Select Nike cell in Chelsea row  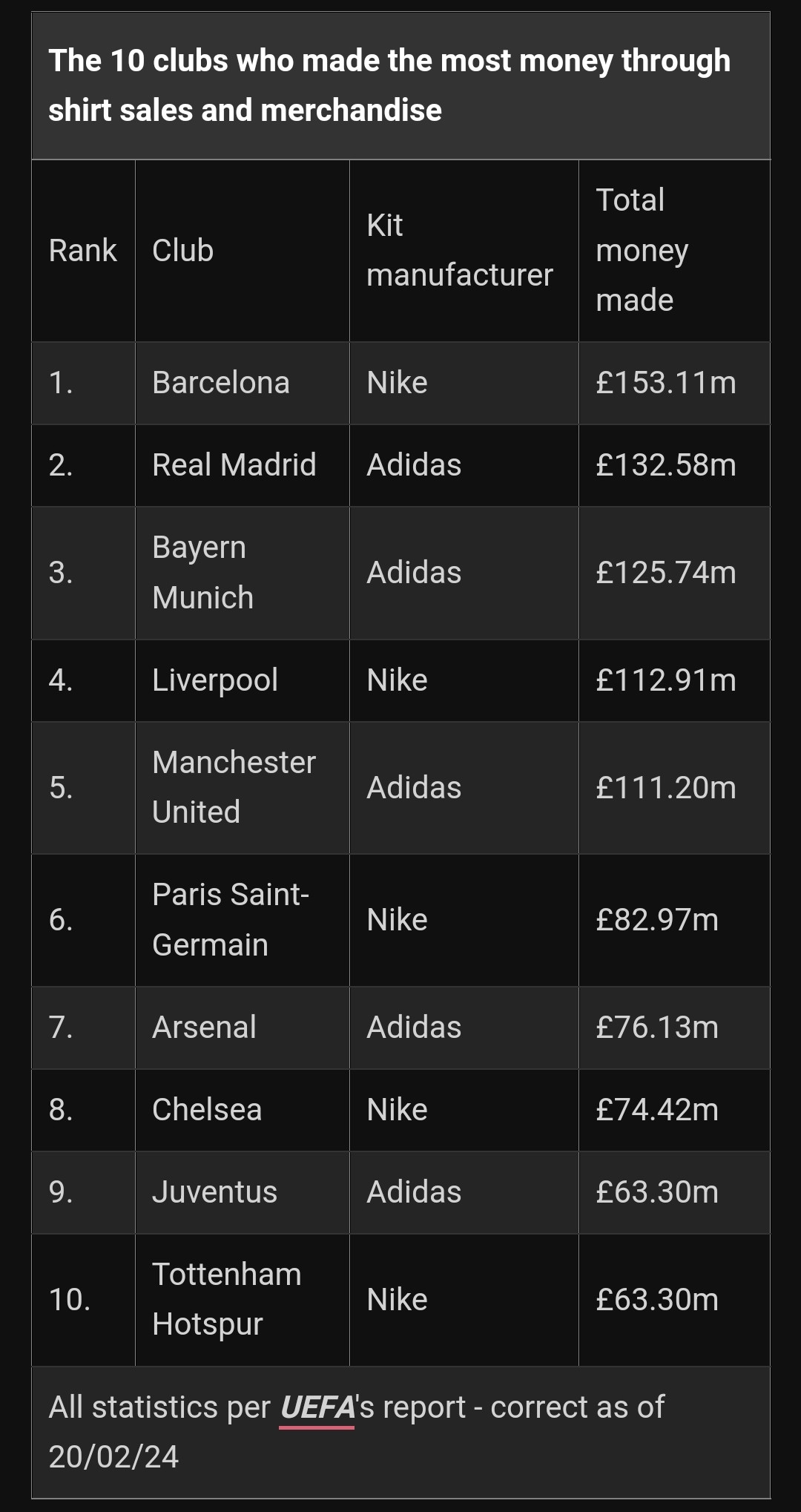click(464, 1110)
